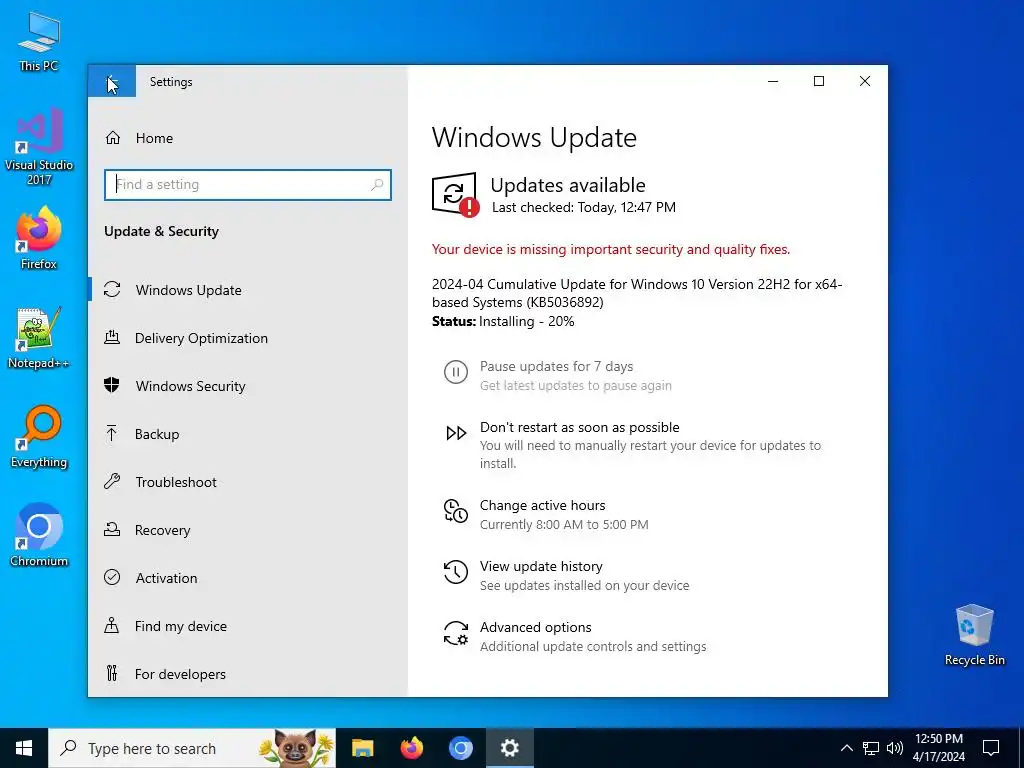Open the notification action center
This screenshot has height=768, width=1024.
click(991, 748)
